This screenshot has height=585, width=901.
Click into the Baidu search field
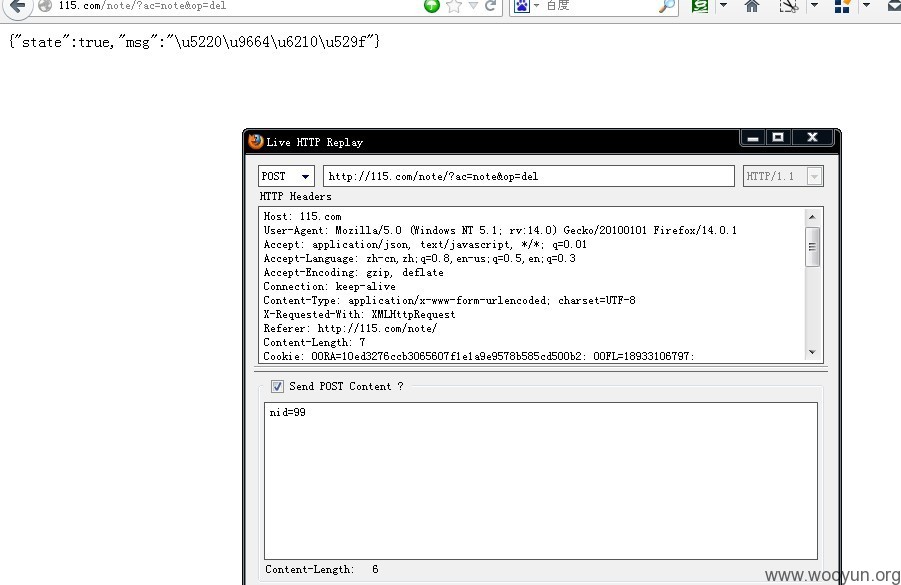598,6
